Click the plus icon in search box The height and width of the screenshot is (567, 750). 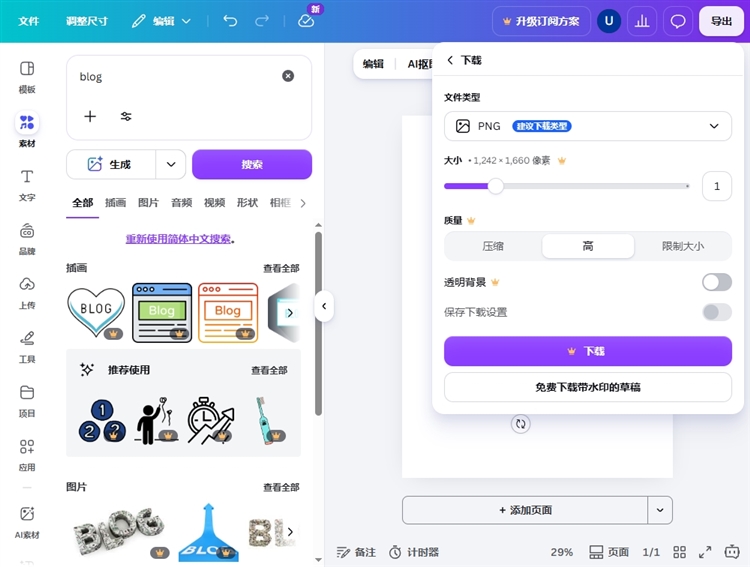[x=90, y=116]
